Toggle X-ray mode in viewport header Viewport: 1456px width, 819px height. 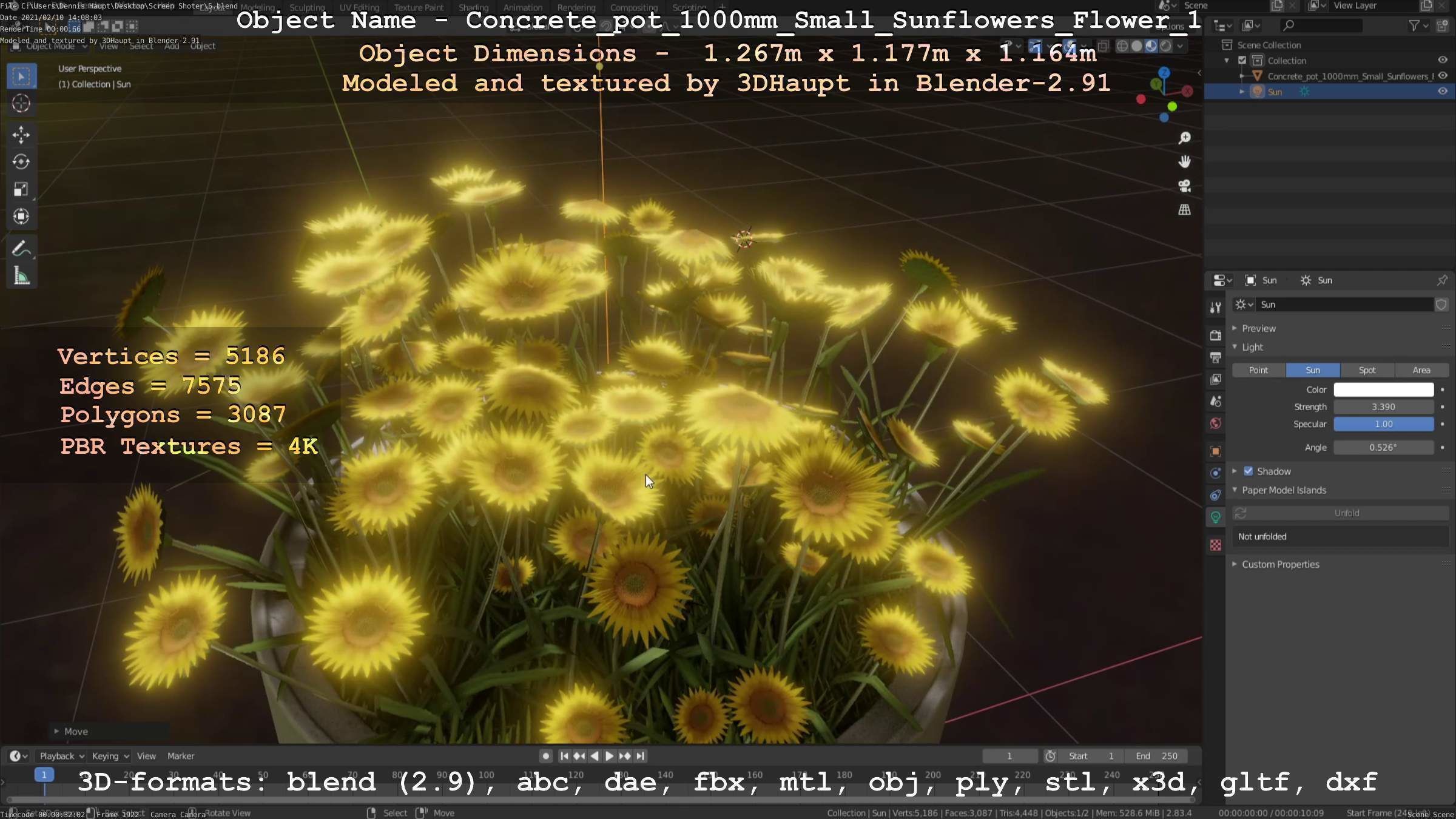(1104, 46)
